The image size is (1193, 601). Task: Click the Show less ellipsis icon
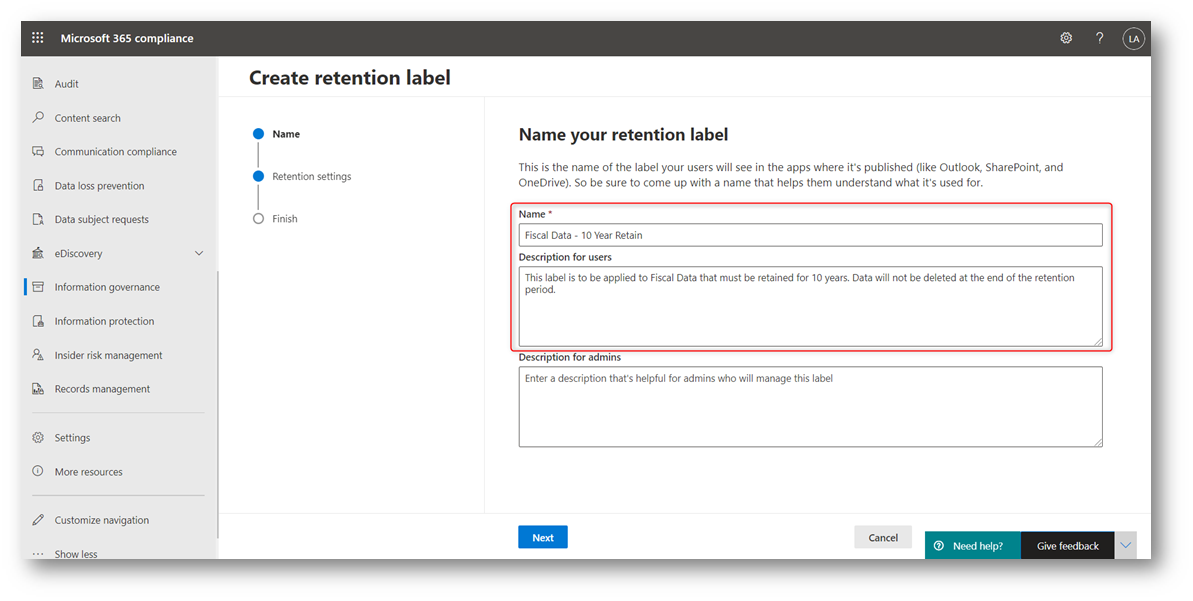click(x=38, y=554)
